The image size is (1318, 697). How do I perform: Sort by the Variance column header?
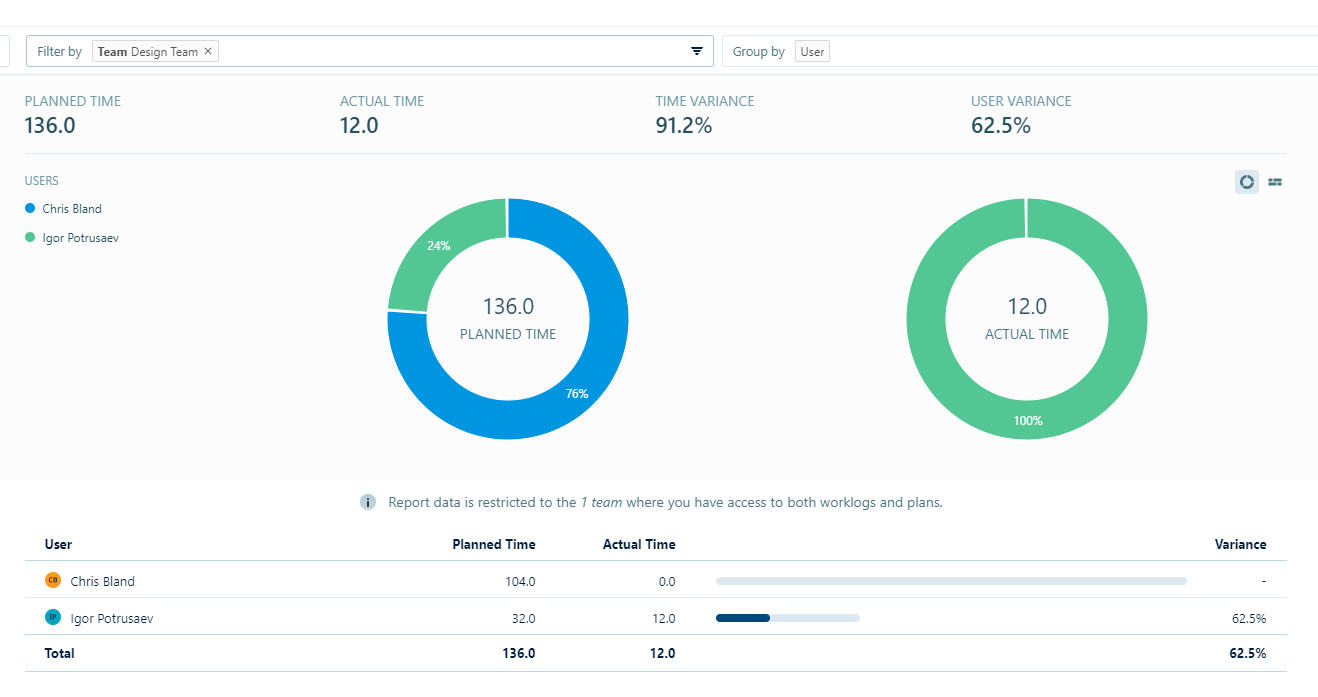click(x=1241, y=544)
